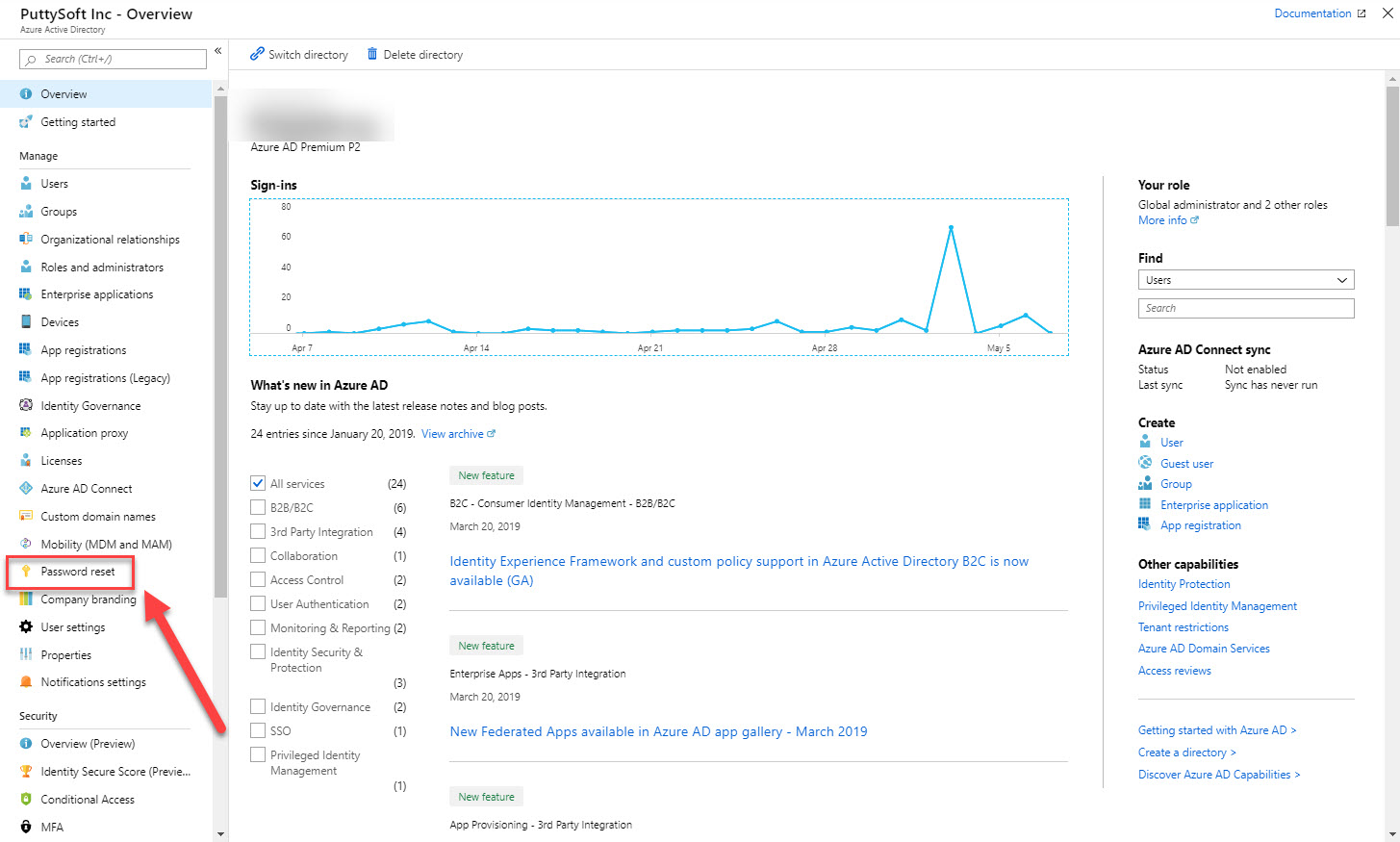The image size is (1400, 842).
Task: Check the Collaboration filter checkbox
Action: (x=258, y=555)
